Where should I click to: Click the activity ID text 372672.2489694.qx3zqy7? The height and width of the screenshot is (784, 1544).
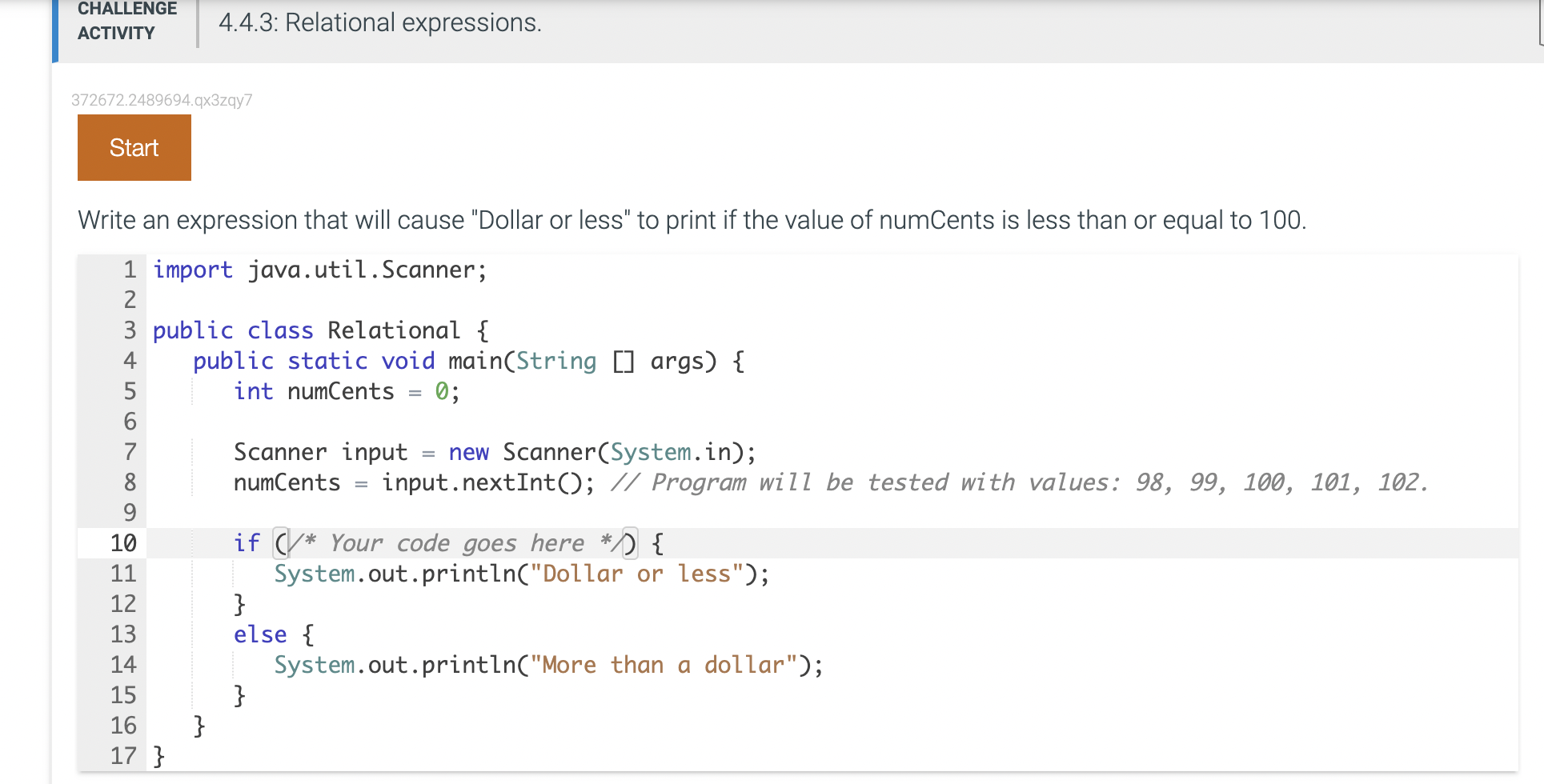[162, 100]
